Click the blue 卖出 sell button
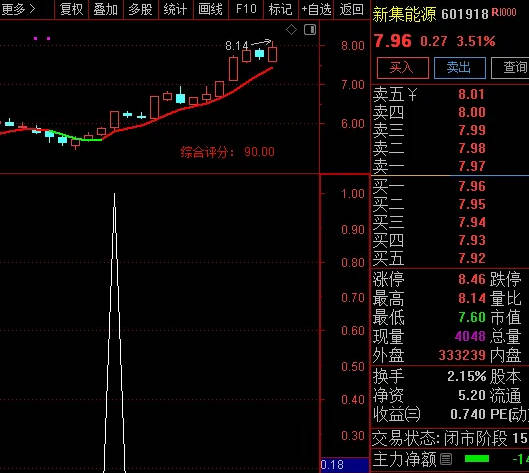 tap(460, 68)
